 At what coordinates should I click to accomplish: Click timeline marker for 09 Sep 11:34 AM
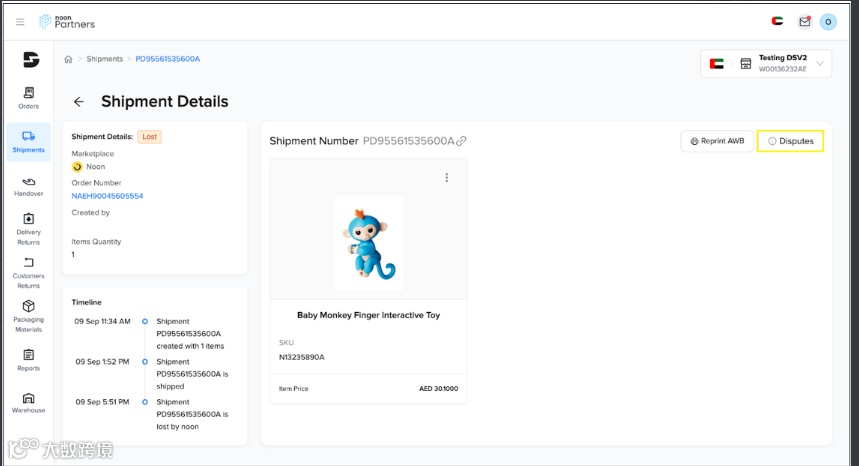(145, 321)
